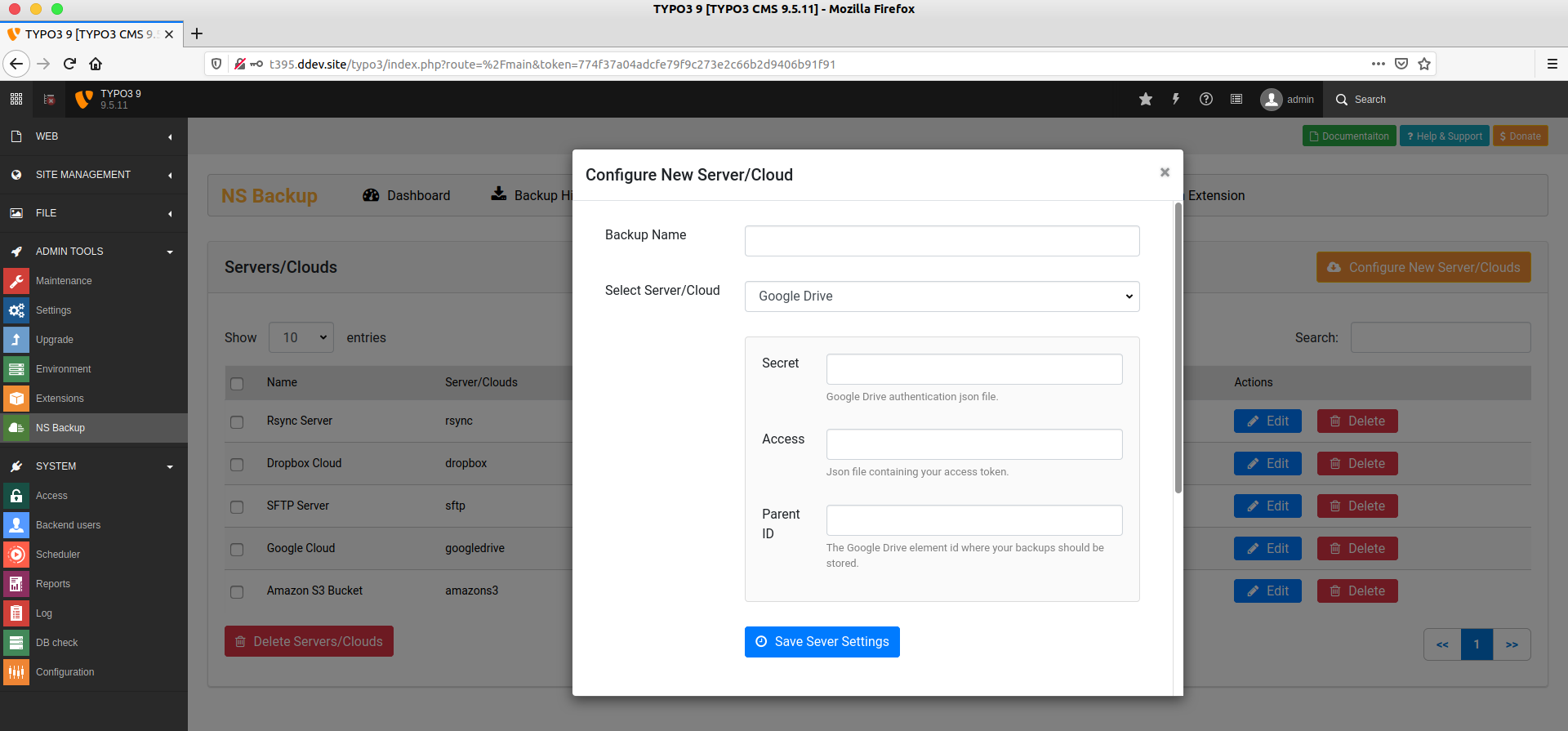1568x731 pixels.
Task: Switch to the Dashboard tab
Action: point(407,195)
